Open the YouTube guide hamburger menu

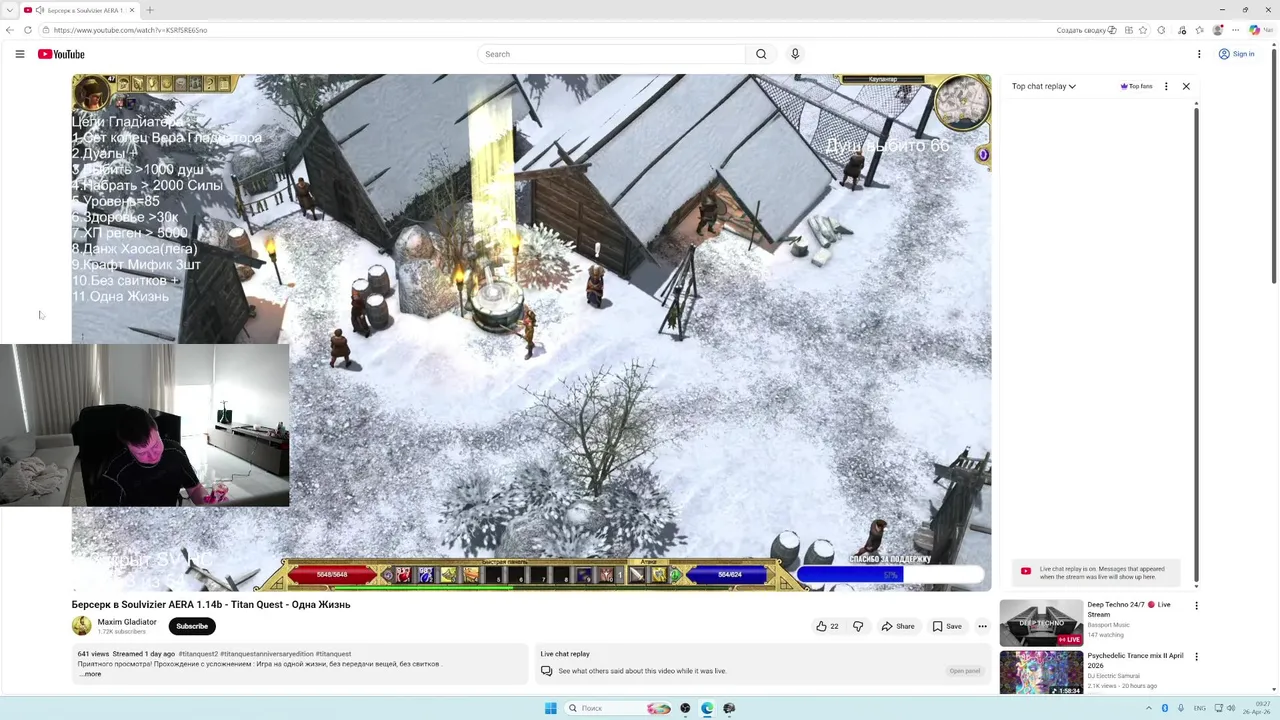(19, 54)
